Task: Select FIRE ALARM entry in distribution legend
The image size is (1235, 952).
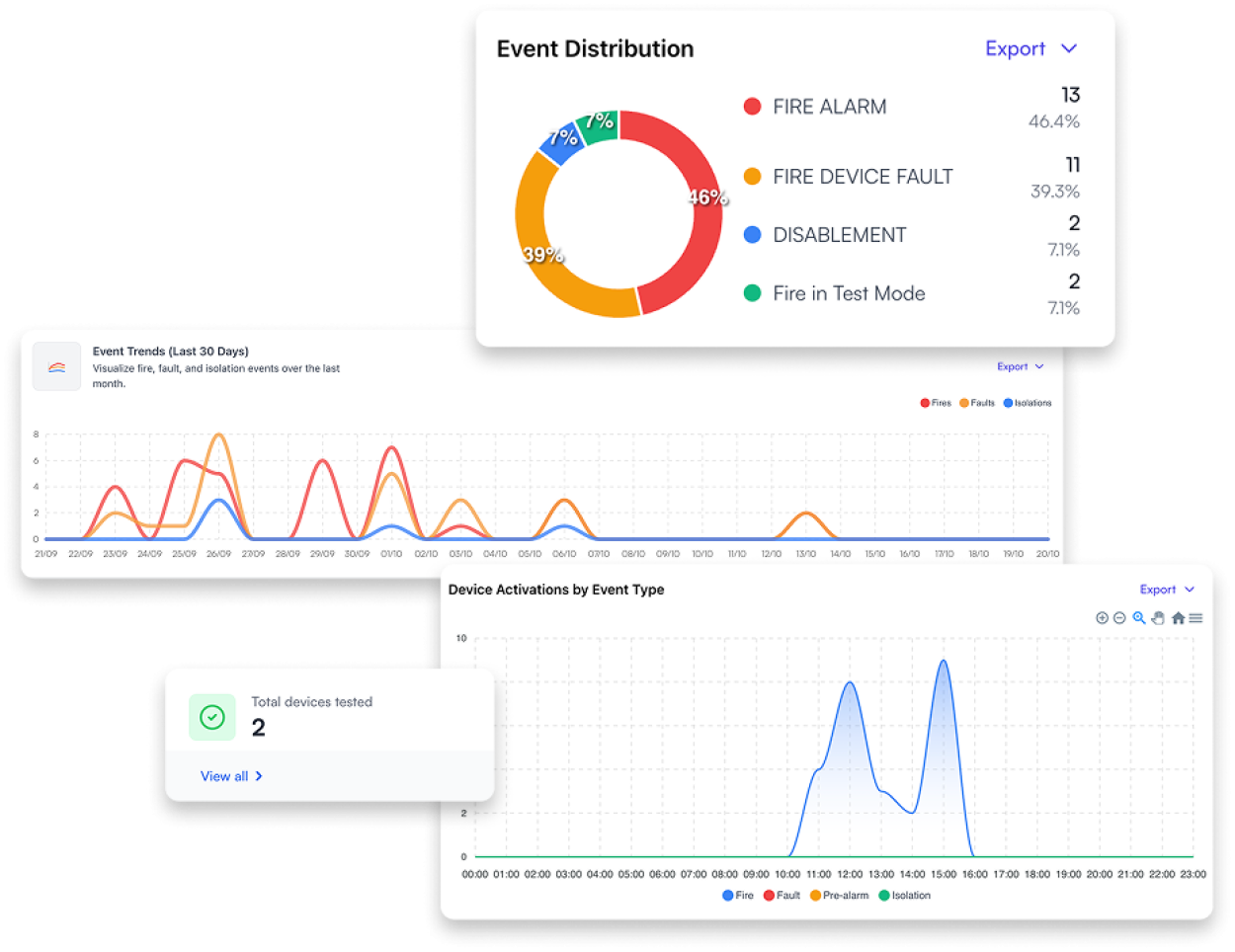Action: pos(828,107)
